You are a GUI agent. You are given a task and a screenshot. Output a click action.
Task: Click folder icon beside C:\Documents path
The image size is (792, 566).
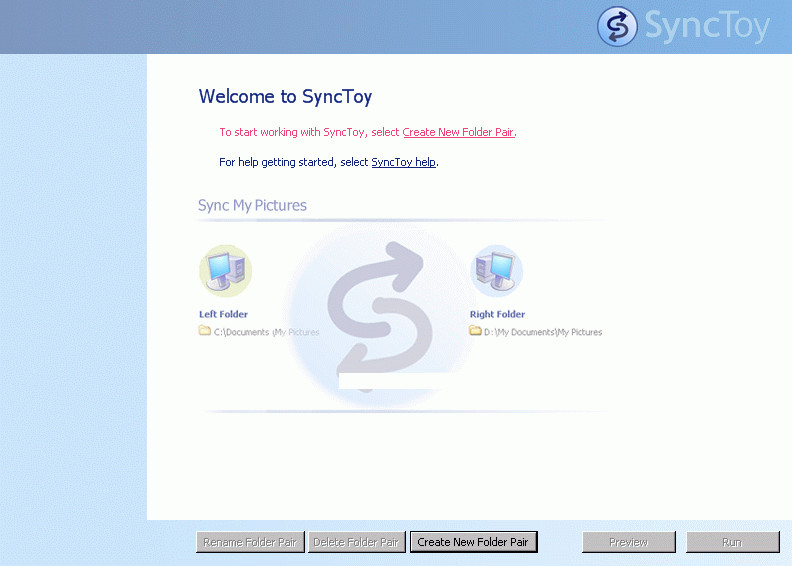pos(205,331)
